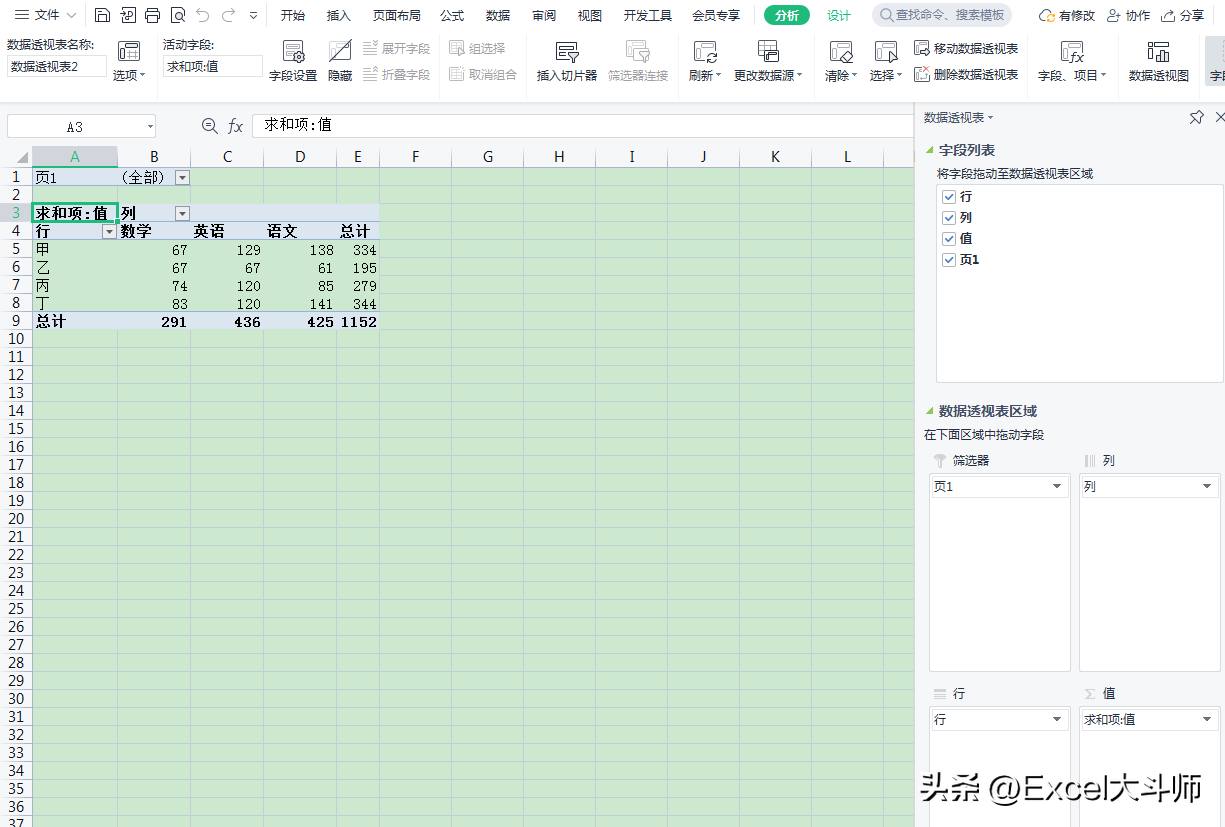Click 删除数据透视表
Screen dimensions: 1225x827
[966, 74]
